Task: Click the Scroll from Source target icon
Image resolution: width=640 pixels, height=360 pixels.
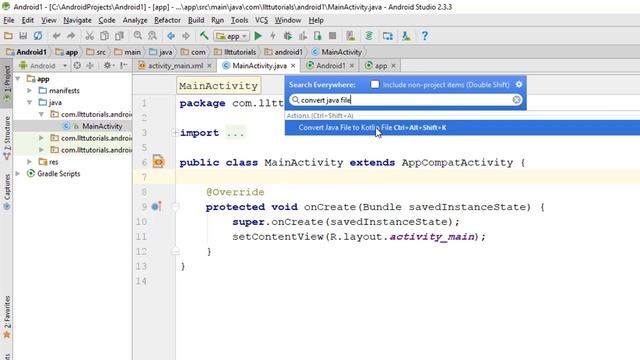Action: pyautogui.click(x=77, y=65)
